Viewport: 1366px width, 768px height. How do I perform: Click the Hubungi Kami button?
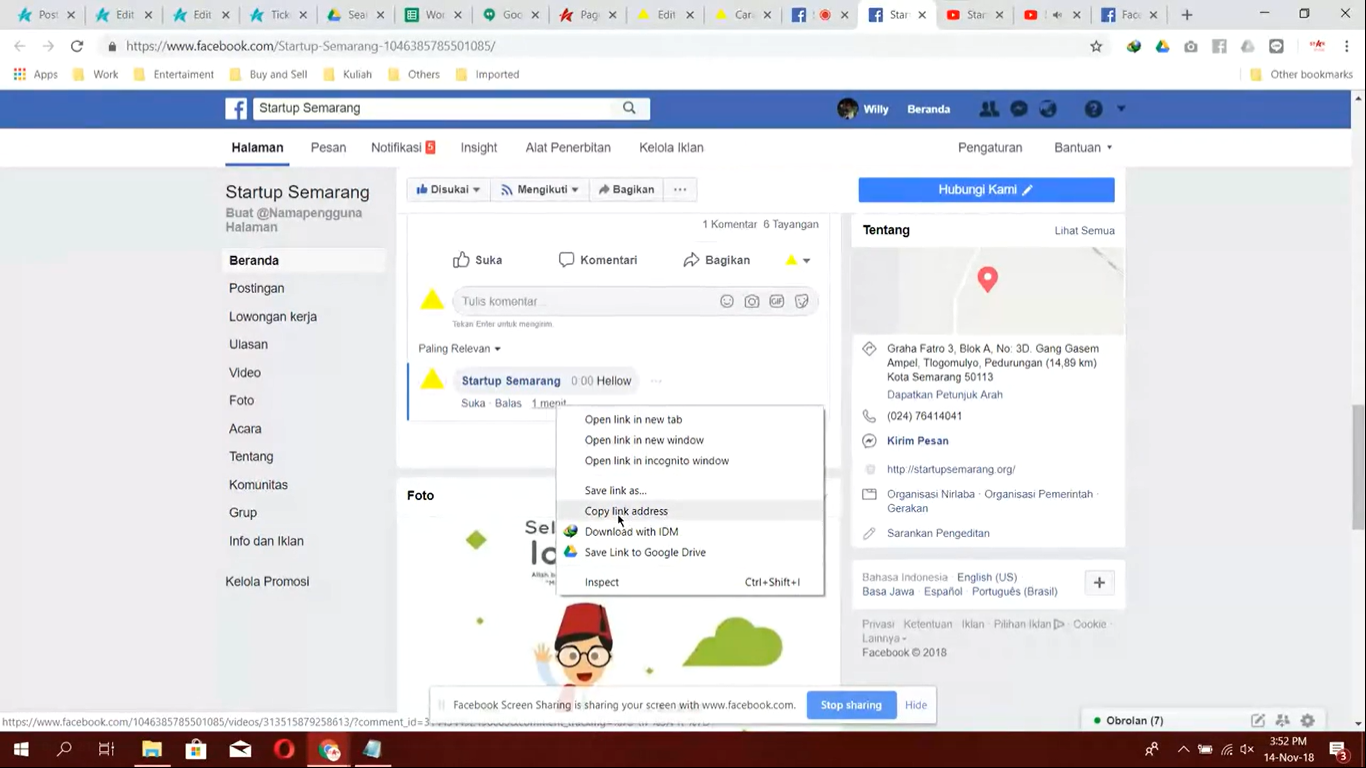pyautogui.click(x=986, y=190)
